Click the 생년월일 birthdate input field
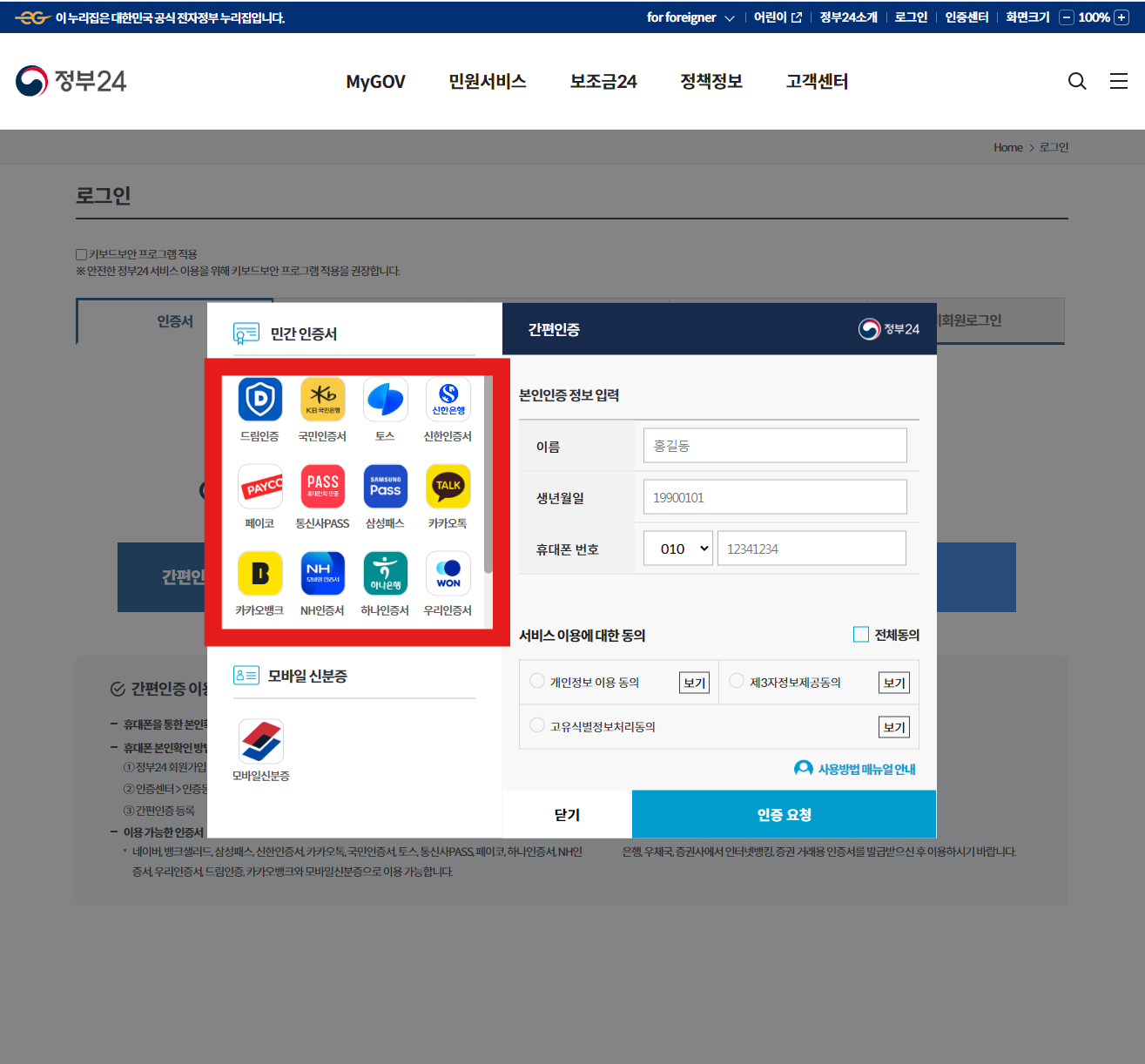Image resolution: width=1145 pixels, height=1064 pixels. [774, 496]
